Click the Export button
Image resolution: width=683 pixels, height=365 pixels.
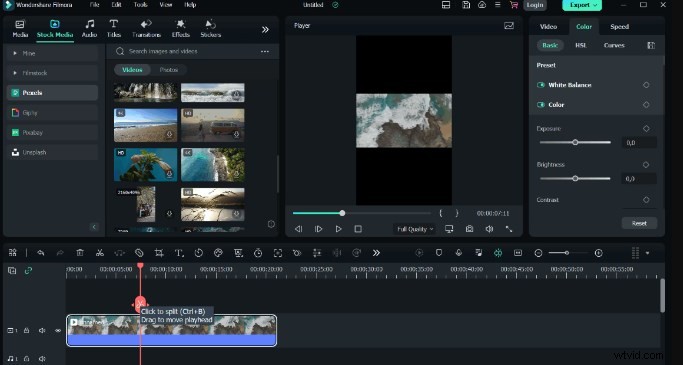pyautogui.click(x=582, y=5)
